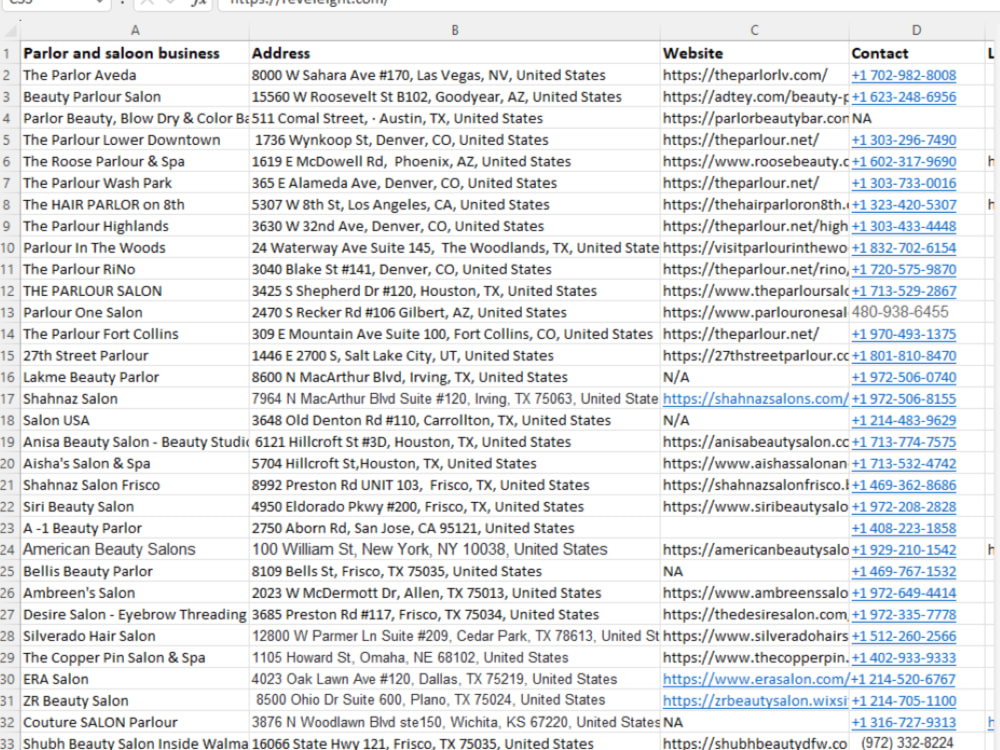The width and height of the screenshot is (1000, 750).
Task: Select the 'Parlor and saloon business' header cell
Action: 135,53
